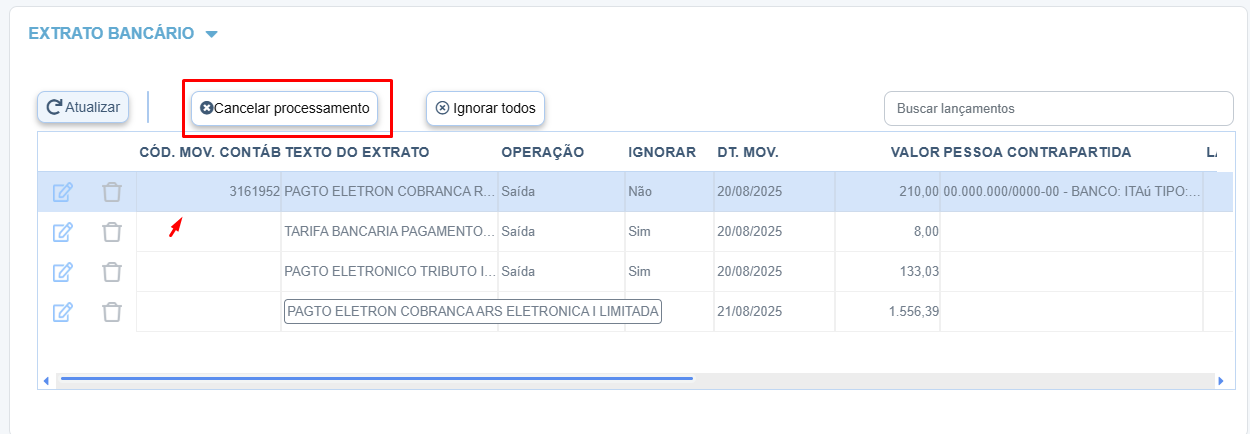1250x434 pixels.
Task: Edit the row with value 1.556,39
Action: [62, 312]
